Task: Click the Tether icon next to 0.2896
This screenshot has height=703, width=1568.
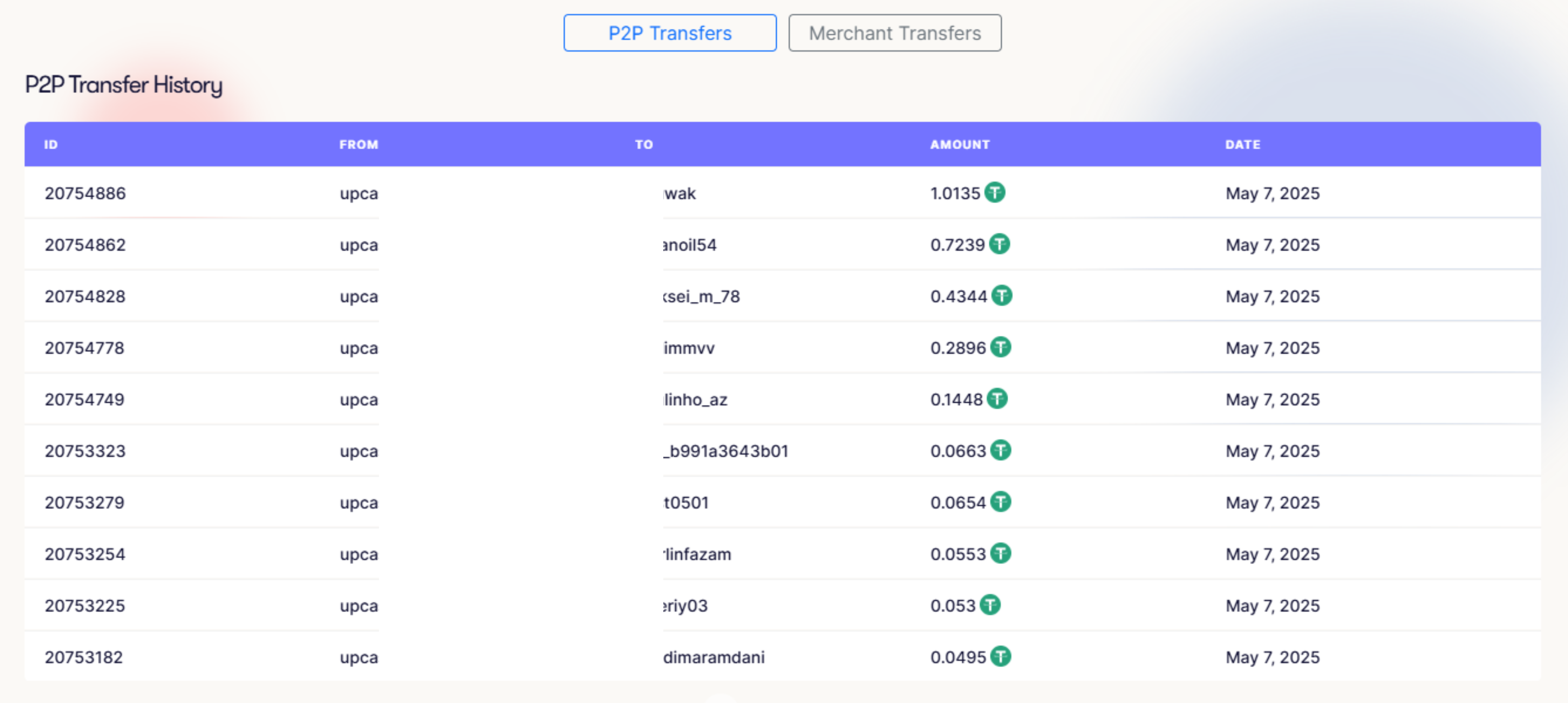Action: click(1000, 348)
